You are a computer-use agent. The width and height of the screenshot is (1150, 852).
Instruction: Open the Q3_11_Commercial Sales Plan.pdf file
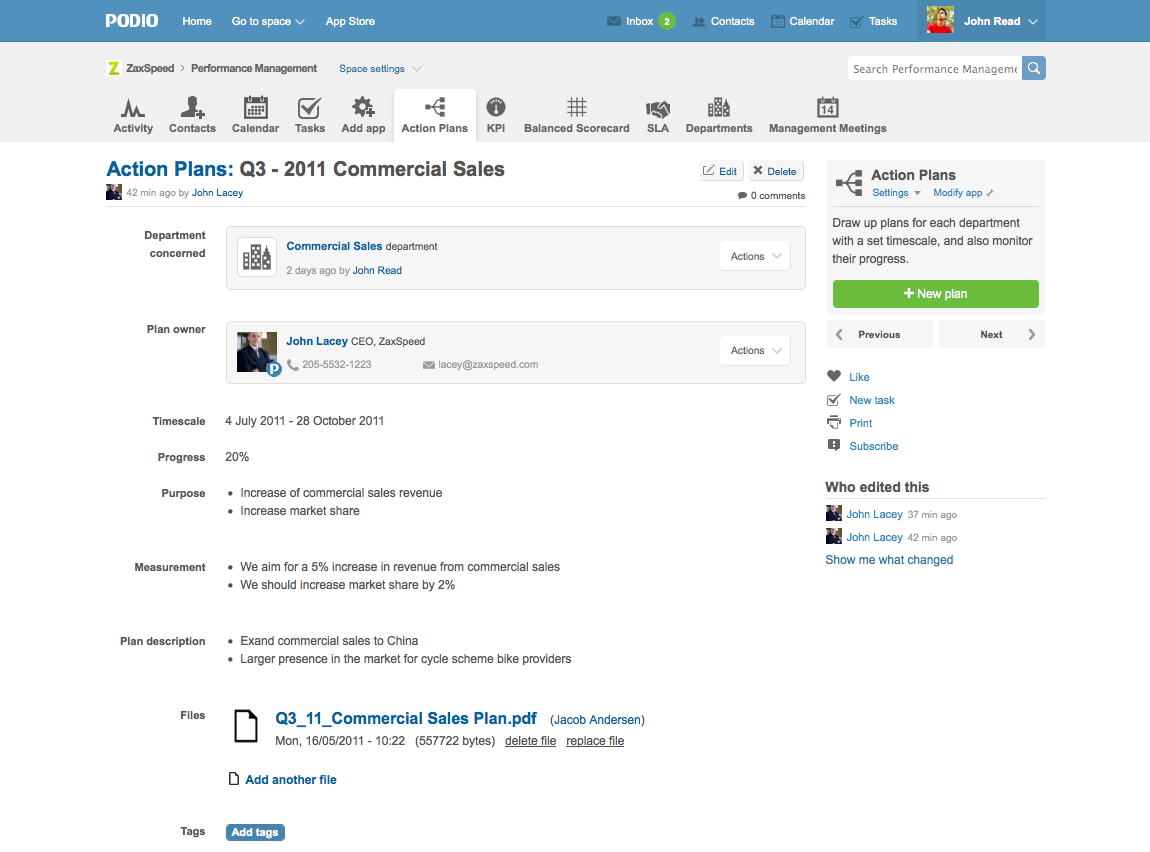click(x=405, y=718)
